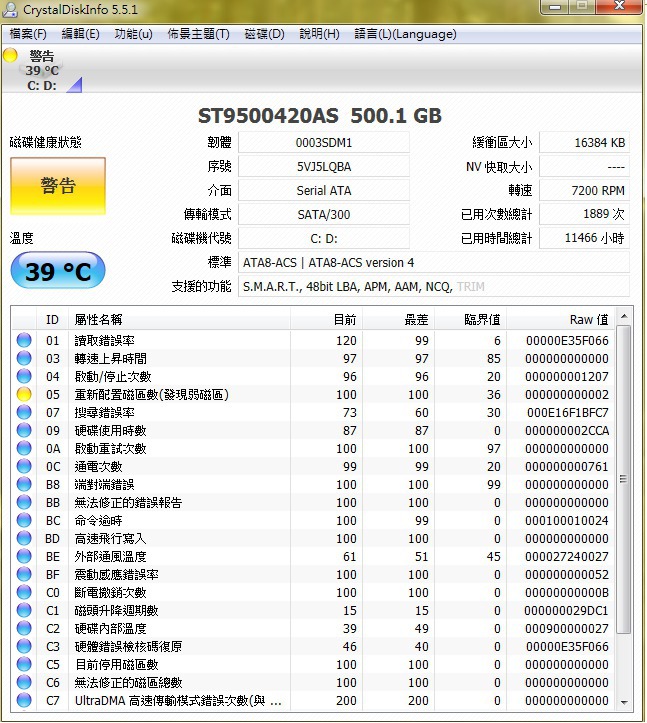Click the 臨界值 column header
The height and width of the screenshot is (723, 647).
point(470,319)
